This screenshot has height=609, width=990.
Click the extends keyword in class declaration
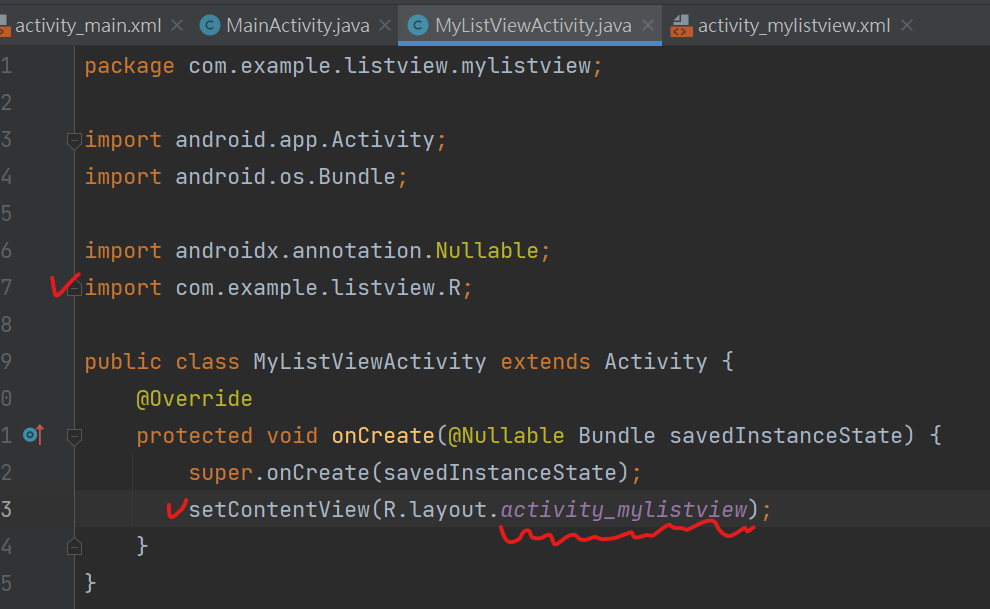coord(546,362)
